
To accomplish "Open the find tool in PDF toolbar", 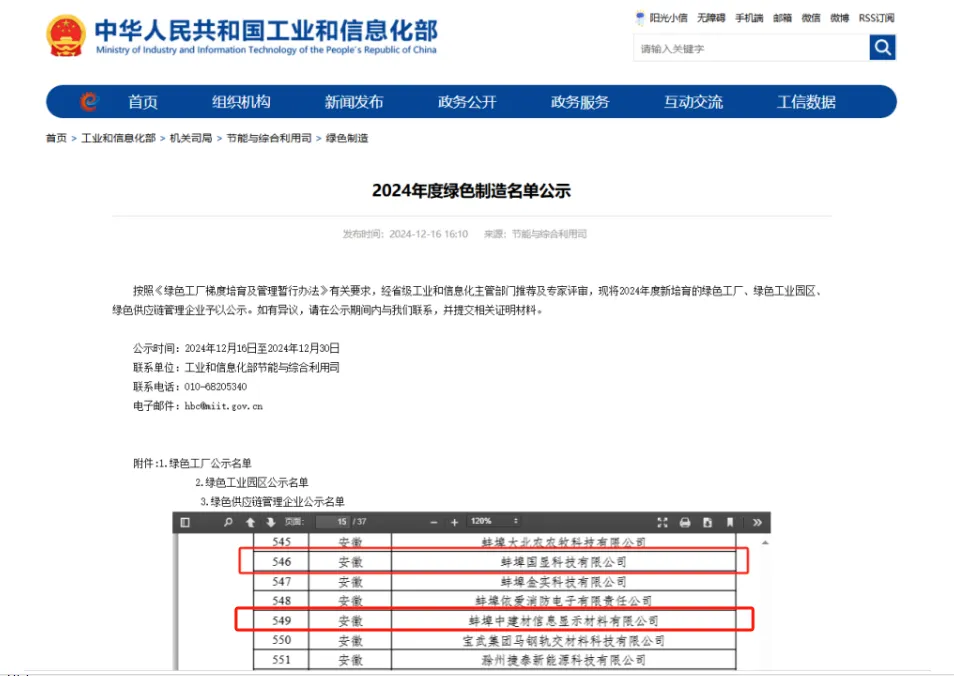I will coord(228,522).
